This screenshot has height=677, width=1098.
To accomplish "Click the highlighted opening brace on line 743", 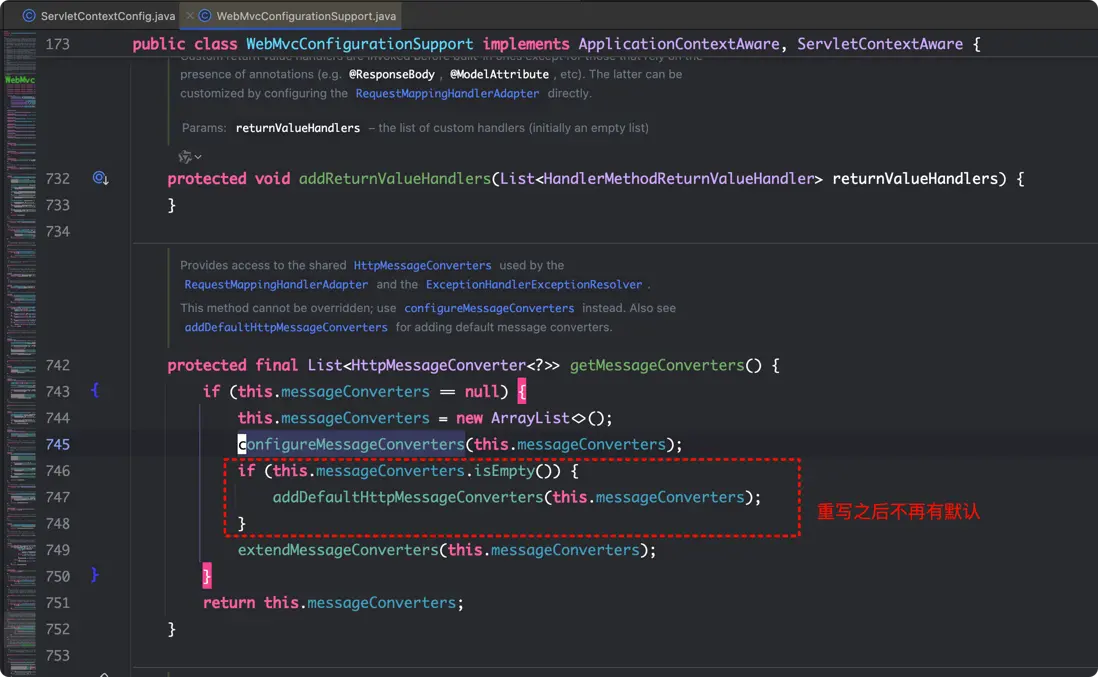I will [522, 391].
